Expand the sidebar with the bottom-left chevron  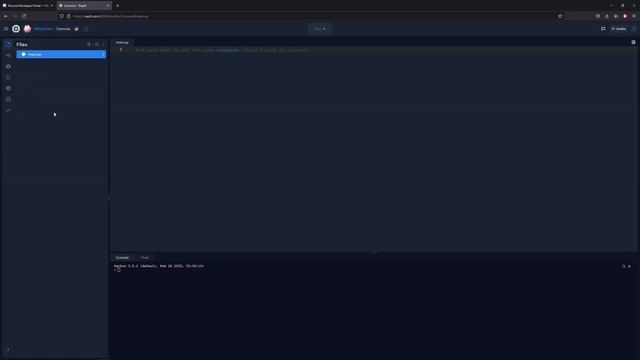point(8,349)
